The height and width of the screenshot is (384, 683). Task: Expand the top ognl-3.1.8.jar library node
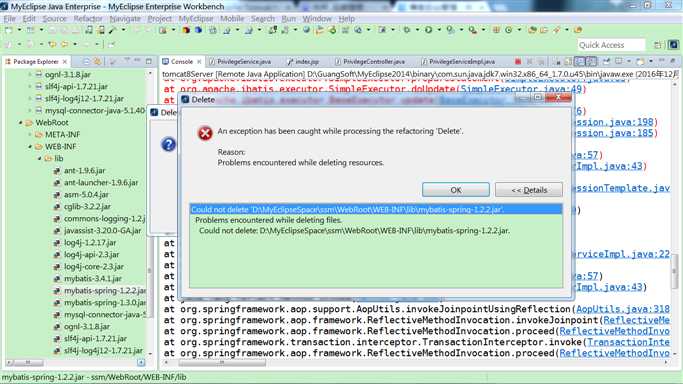click(x=30, y=74)
